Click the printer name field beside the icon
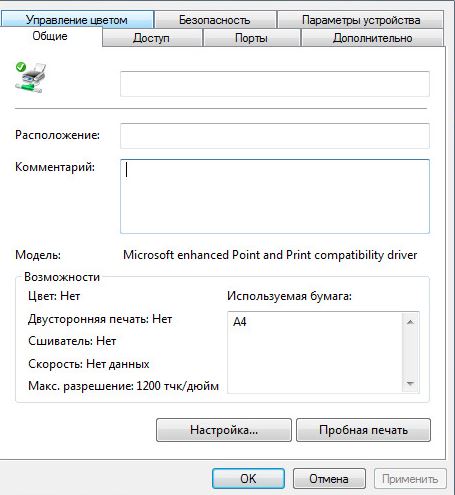 [x=275, y=84]
